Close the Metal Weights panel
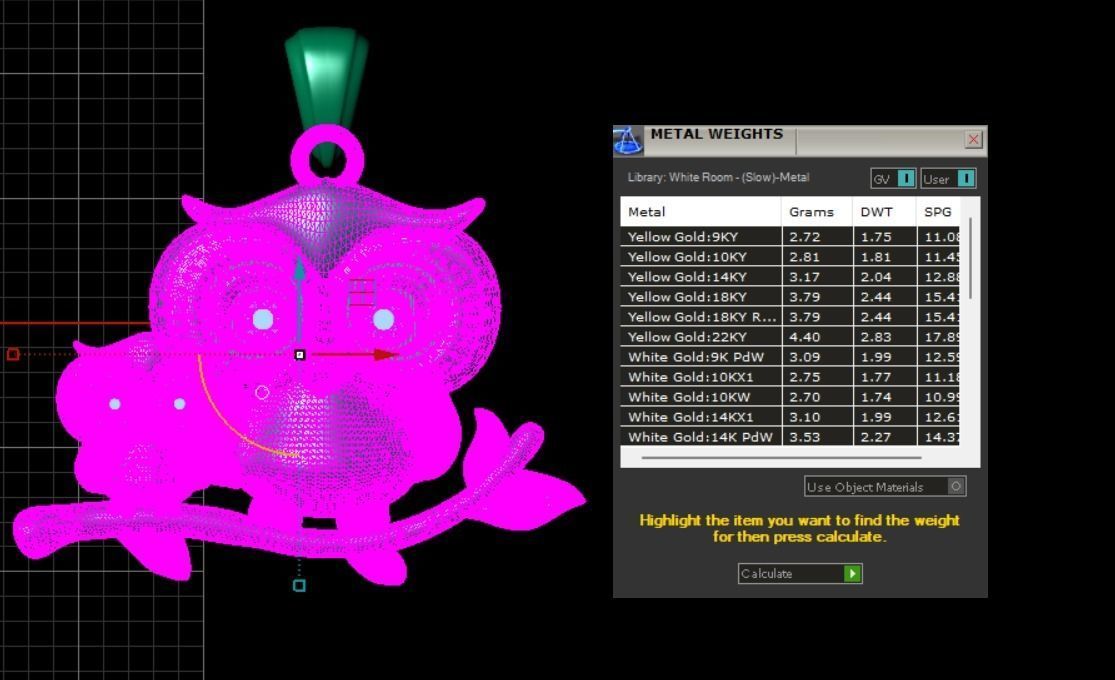This screenshot has height=680, width=1115. pyautogui.click(x=973, y=139)
